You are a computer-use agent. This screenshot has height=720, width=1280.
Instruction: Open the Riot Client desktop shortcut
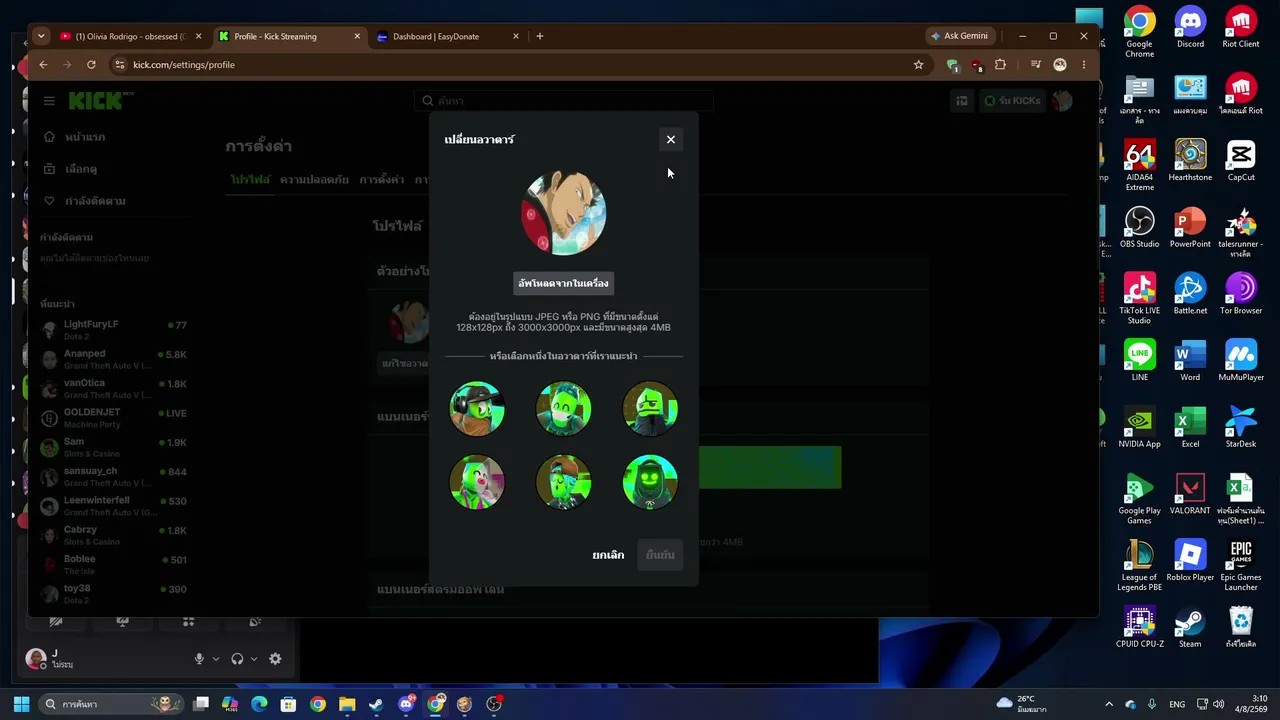(x=1241, y=29)
